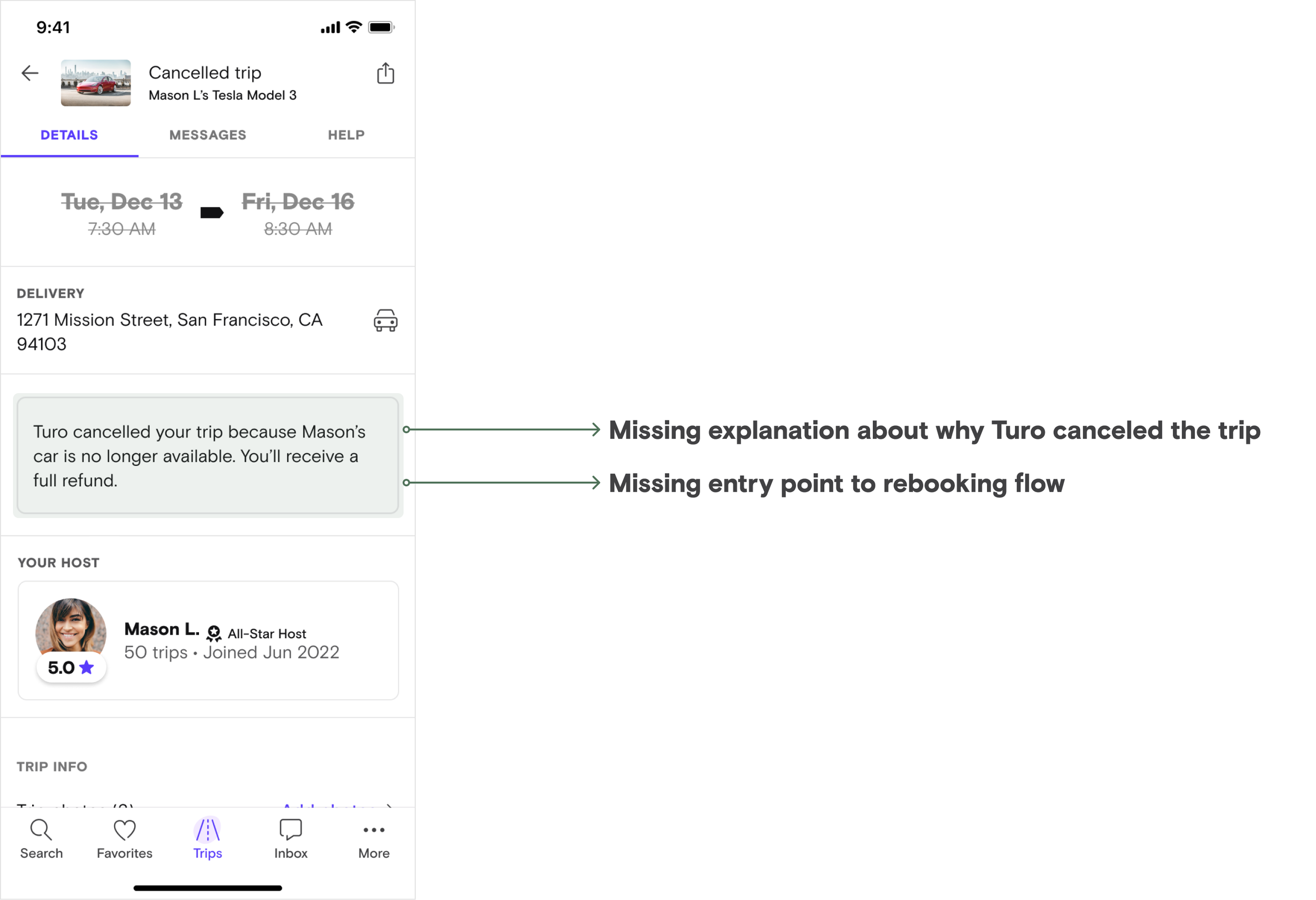
Task: Tap the 5.0 star rating badge
Action: pos(71,668)
